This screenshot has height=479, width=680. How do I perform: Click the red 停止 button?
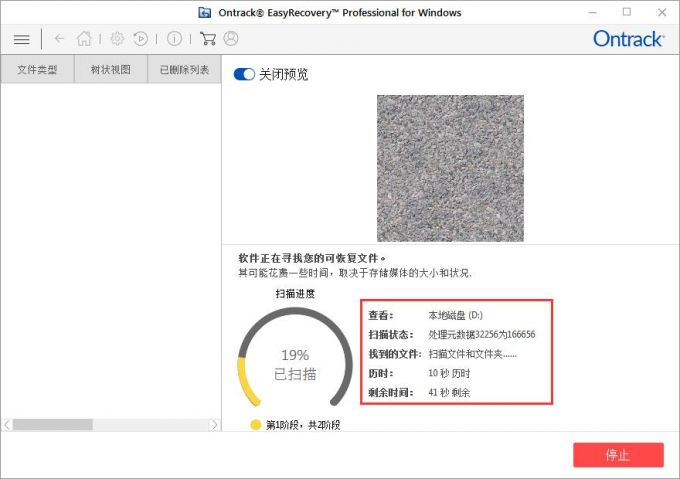[x=618, y=455]
